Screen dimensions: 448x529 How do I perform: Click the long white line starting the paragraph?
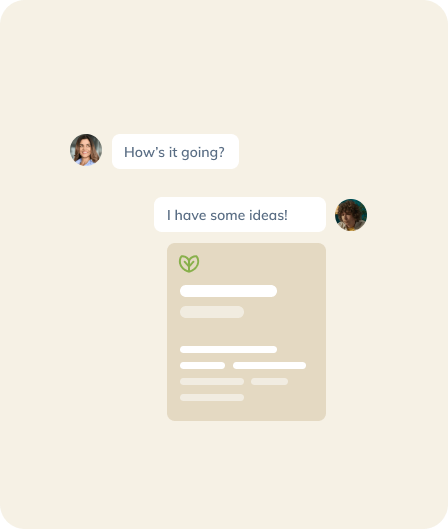coord(228,349)
